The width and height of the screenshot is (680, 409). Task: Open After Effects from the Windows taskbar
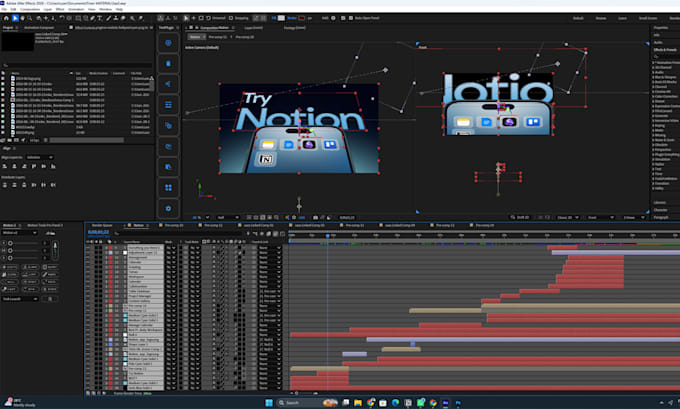(x=445, y=403)
